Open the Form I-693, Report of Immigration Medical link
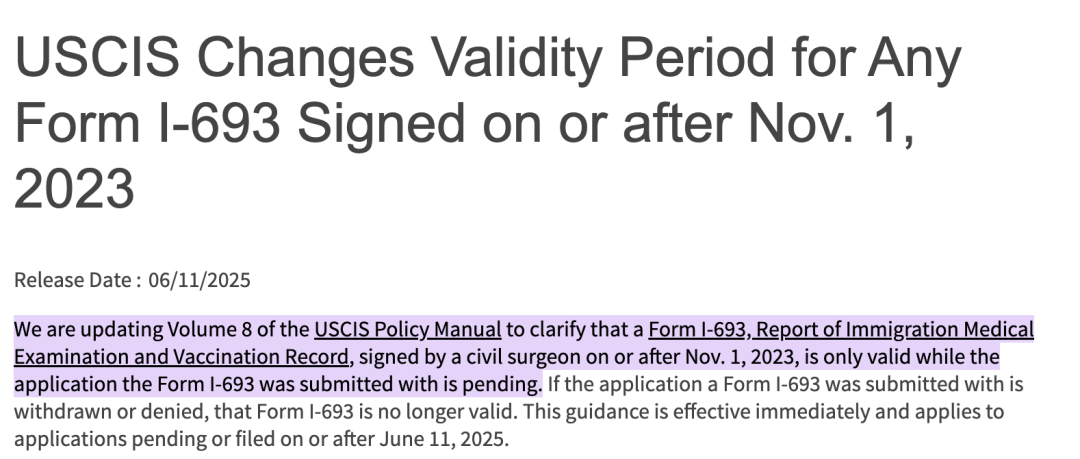 tap(841, 330)
